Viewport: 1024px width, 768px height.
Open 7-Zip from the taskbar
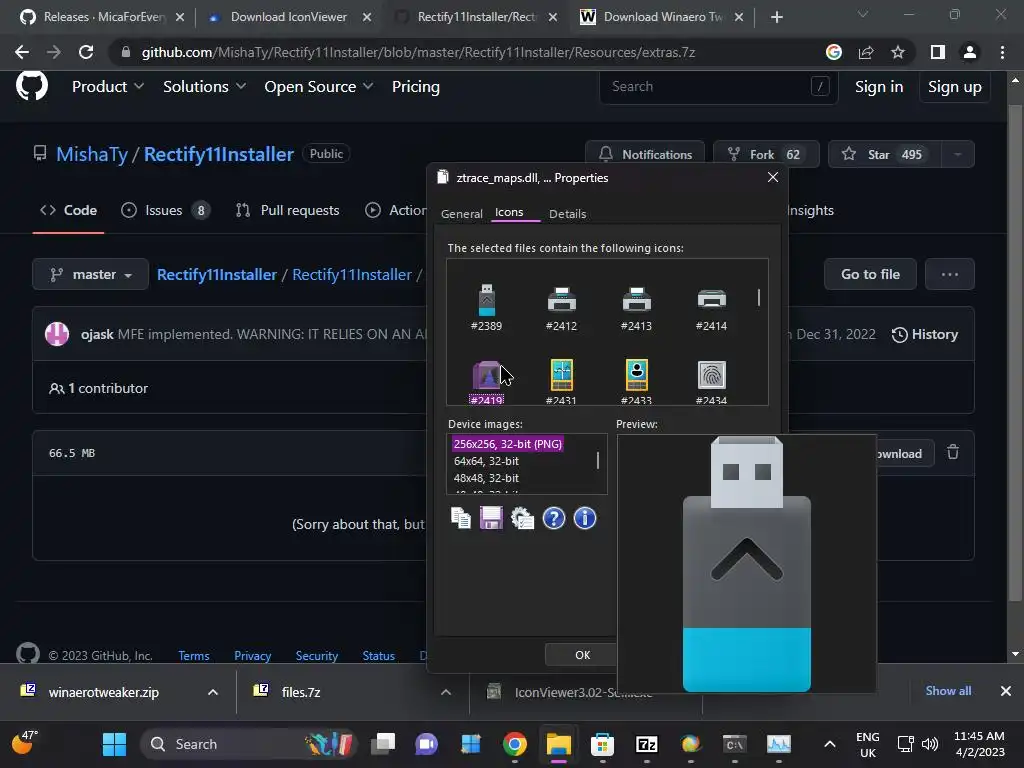pos(647,744)
